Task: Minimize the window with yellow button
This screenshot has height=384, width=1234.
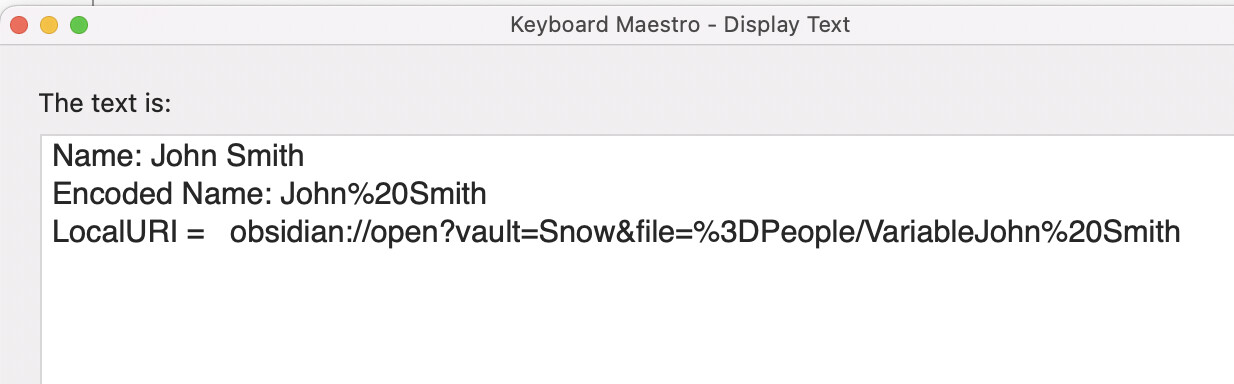Action: pos(49,25)
